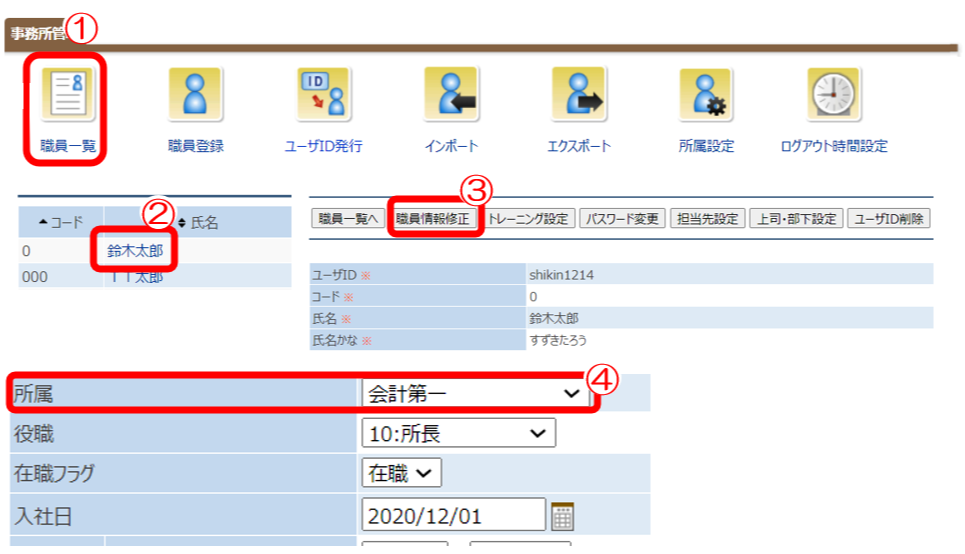Viewport: 965px width, 554px height.
Task: Open the calendar picker beside 入社日
Action: click(x=563, y=516)
